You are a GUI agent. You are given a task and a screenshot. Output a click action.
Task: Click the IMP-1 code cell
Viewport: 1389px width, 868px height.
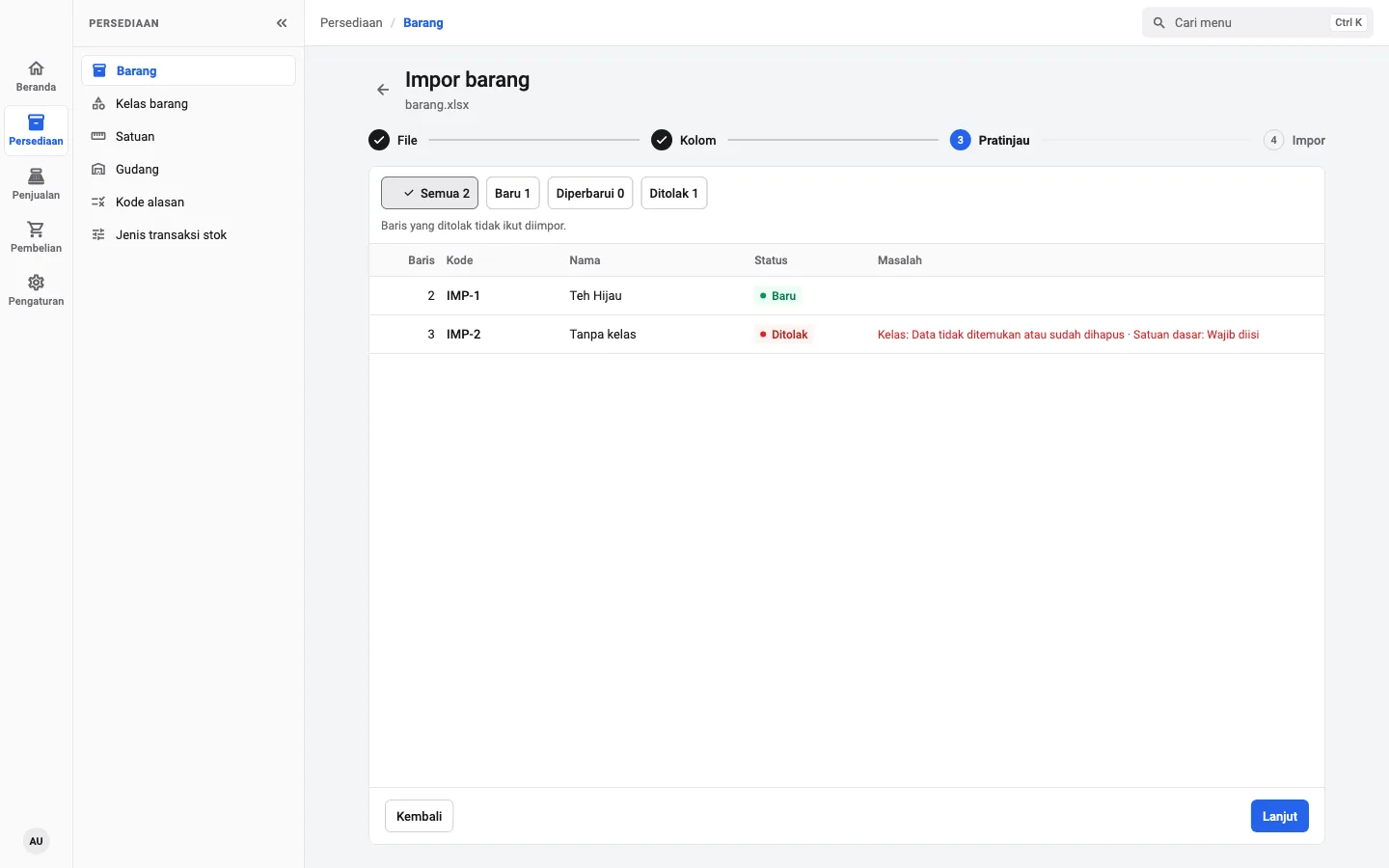(x=463, y=296)
